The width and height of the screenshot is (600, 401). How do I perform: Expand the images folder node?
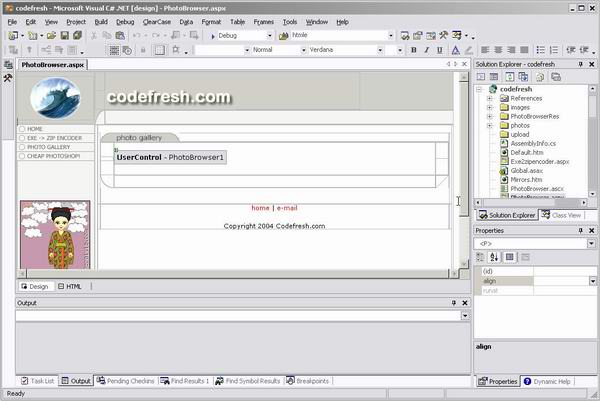click(x=489, y=108)
